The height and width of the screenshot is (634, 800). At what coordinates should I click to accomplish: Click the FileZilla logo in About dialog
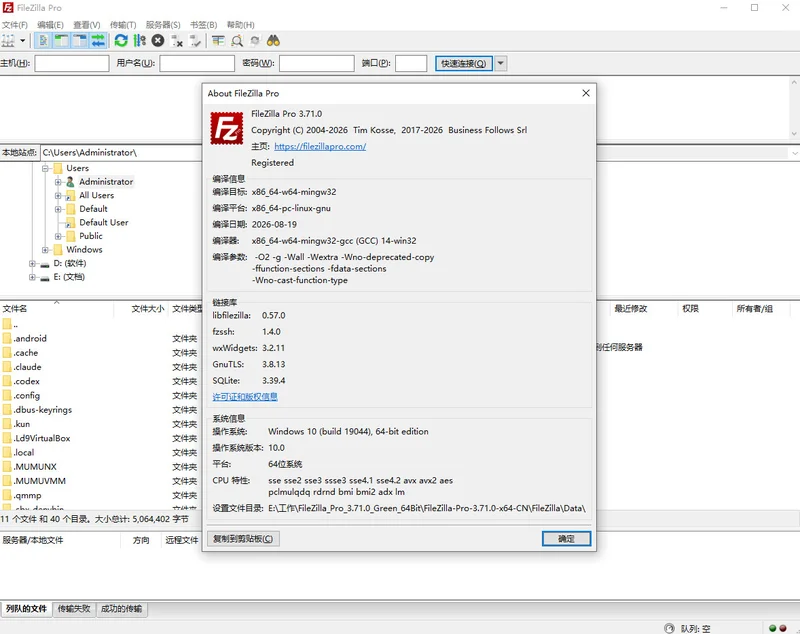227,128
